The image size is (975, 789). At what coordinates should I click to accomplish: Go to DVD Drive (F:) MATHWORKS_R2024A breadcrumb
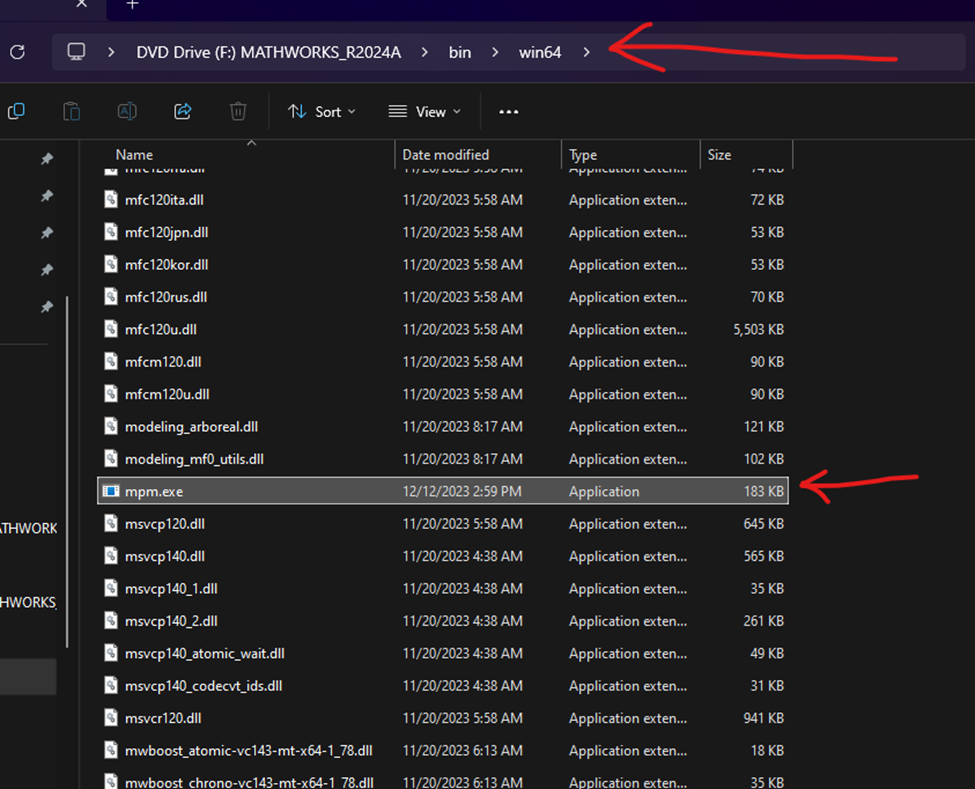269,52
